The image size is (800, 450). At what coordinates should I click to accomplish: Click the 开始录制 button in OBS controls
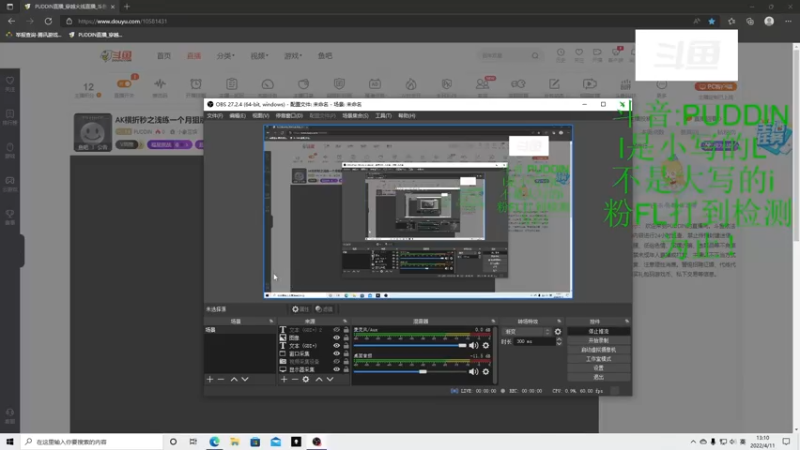pyautogui.click(x=598, y=341)
